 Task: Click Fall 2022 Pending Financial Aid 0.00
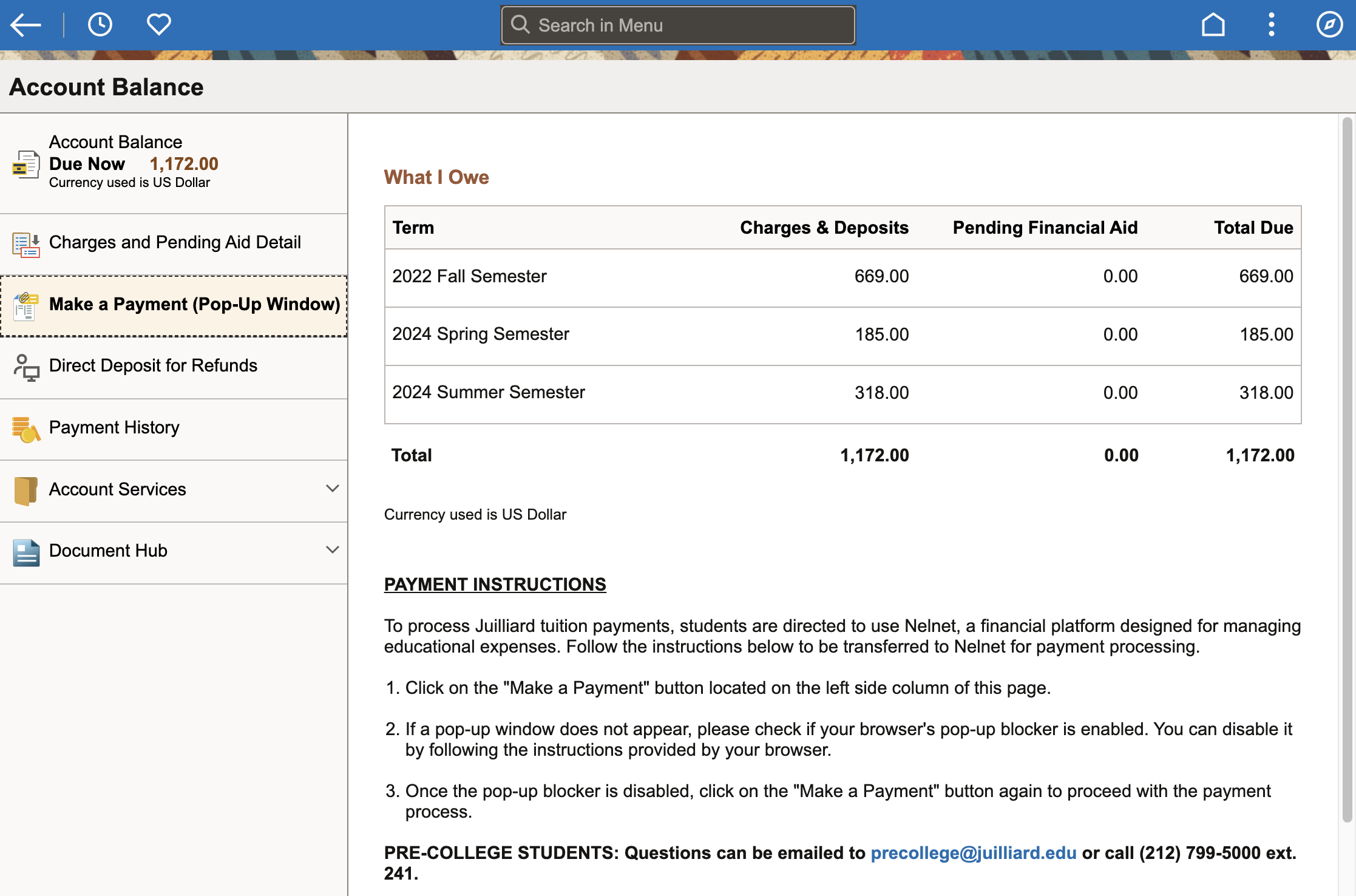click(1120, 276)
